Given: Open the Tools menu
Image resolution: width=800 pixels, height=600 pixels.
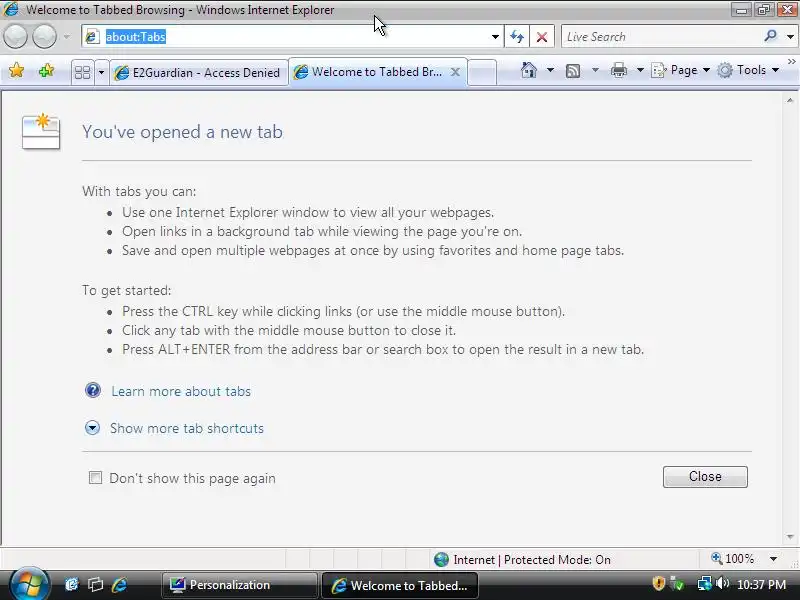Looking at the screenshot, I should point(748,70).
